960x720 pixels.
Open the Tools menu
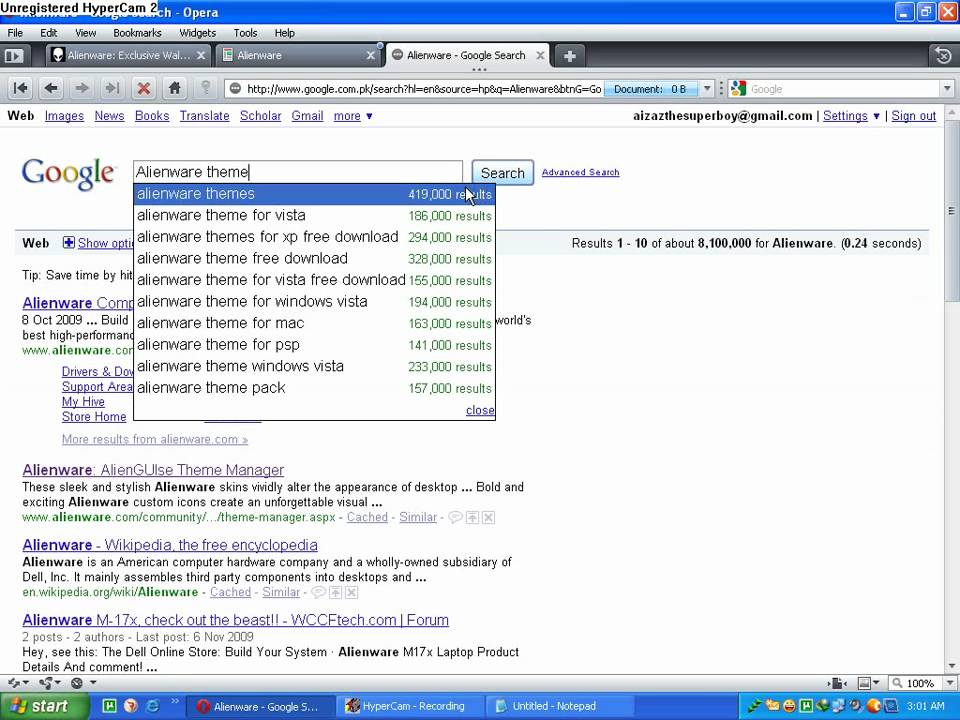click(x=245, y=33)
